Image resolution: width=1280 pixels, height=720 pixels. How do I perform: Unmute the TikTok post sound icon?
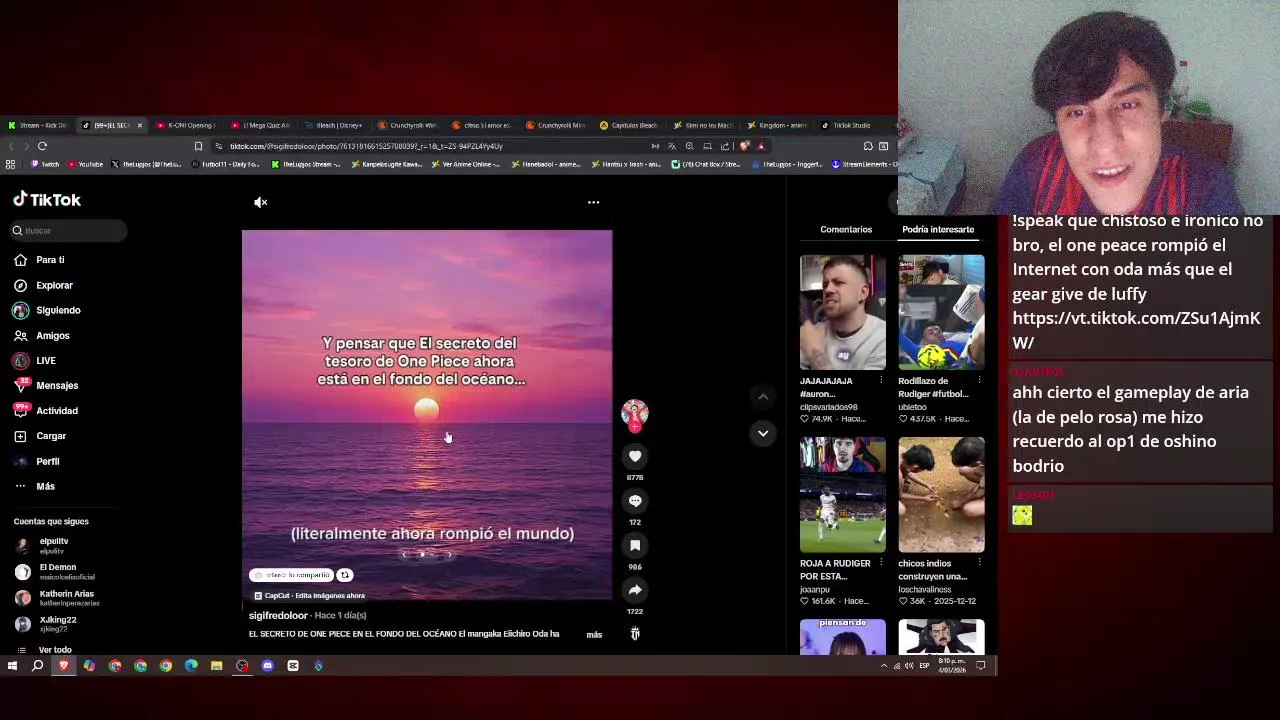[260, 202]
